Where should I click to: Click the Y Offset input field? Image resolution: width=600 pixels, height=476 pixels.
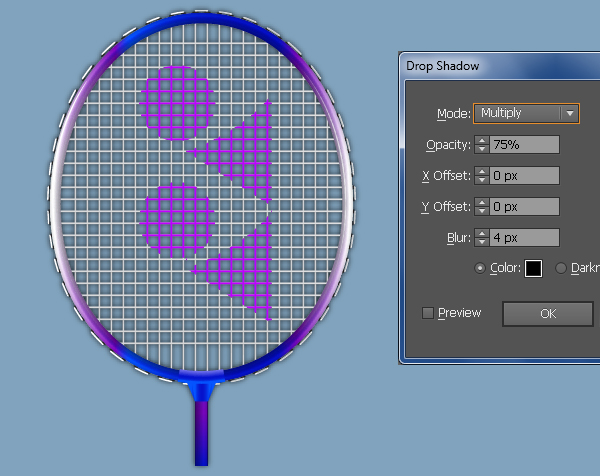[x=525, y=207]
